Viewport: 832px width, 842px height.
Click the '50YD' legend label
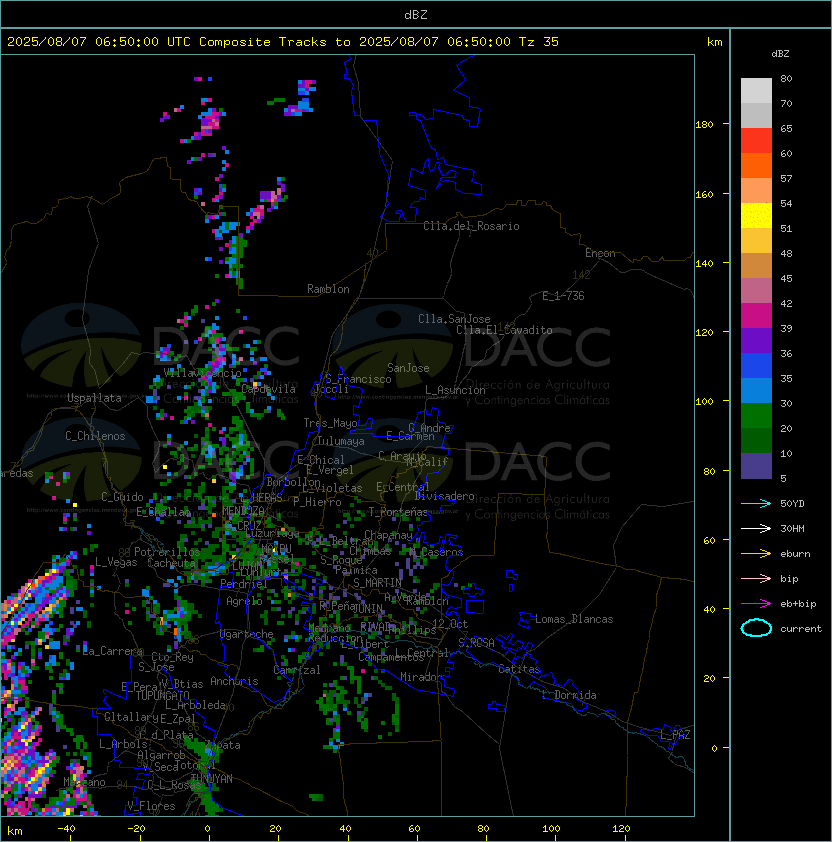click(x=792, y=504)
